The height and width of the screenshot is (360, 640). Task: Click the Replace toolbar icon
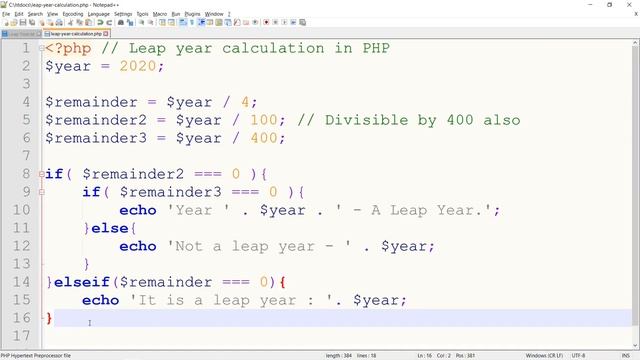pos(130,22)
